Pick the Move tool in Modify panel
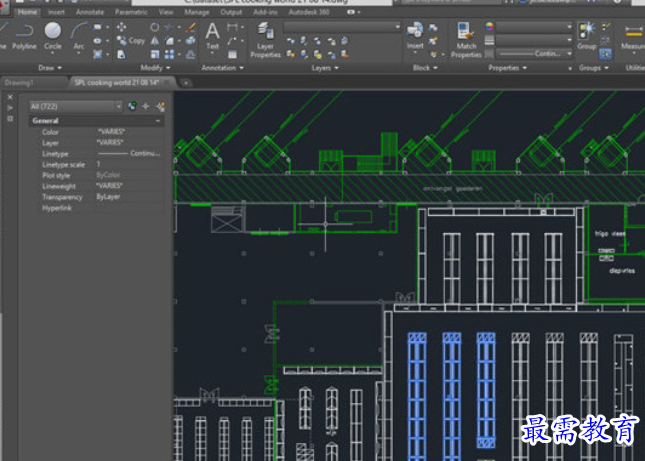The height and width of the screenshot is (461, 645). pos(121,27)
